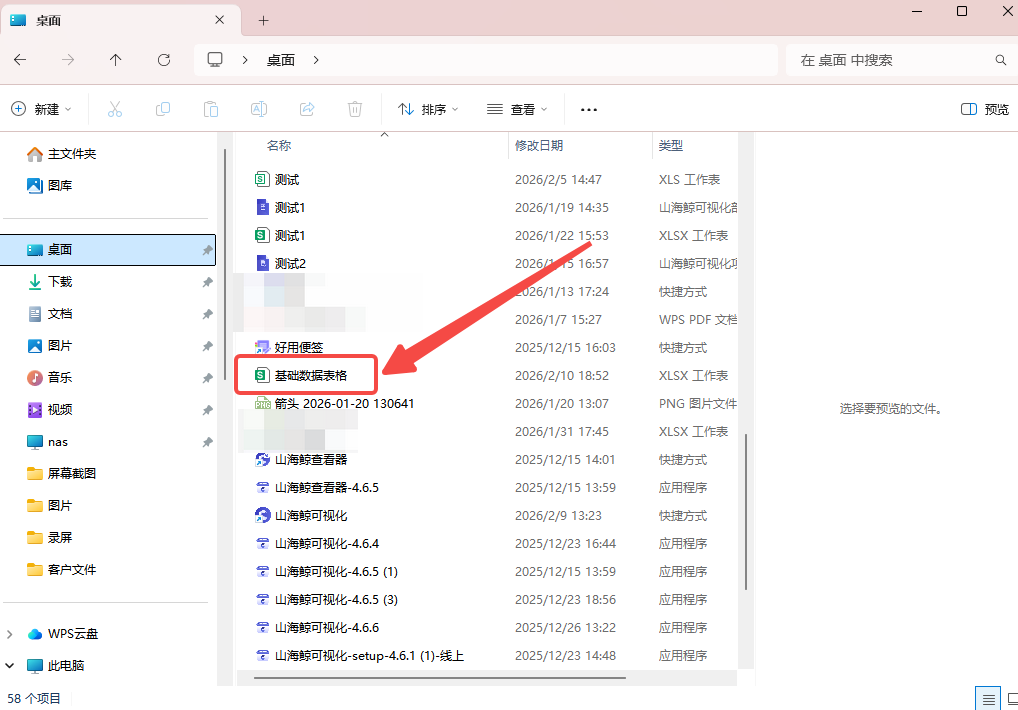Click the cut scissors icon in toolbar
This screenshot has height=710, width=1018.
pyautogui.click(x=115, y=109)
